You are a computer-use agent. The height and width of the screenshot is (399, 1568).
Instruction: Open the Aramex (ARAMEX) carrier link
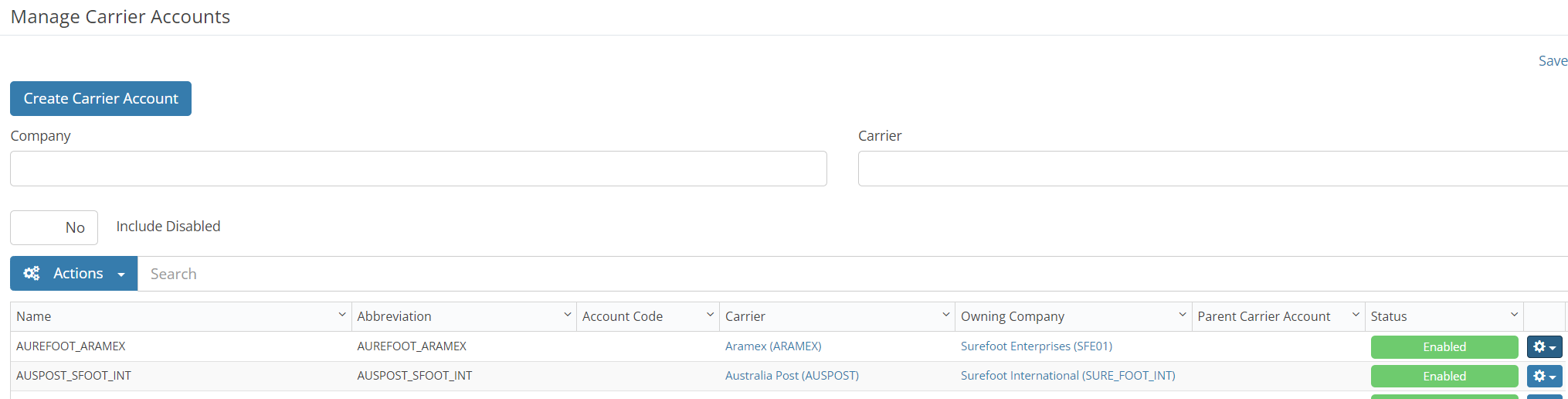773,346
